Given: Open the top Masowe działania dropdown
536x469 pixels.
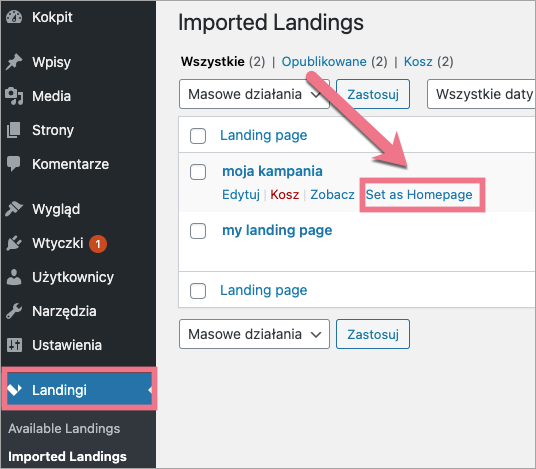Looking at the screenshot, I should [254, 94].
